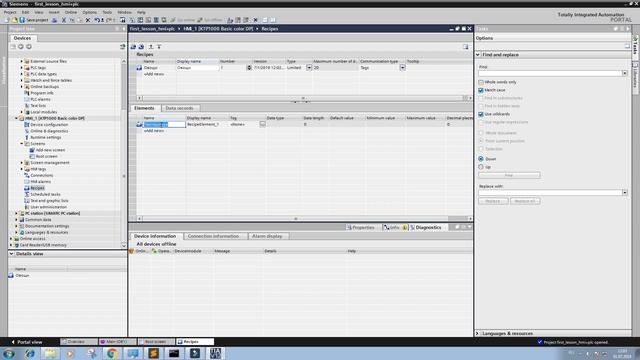Click the Replace all button
This screenshot has height=360, width=640.
click(x=525, y=201)
